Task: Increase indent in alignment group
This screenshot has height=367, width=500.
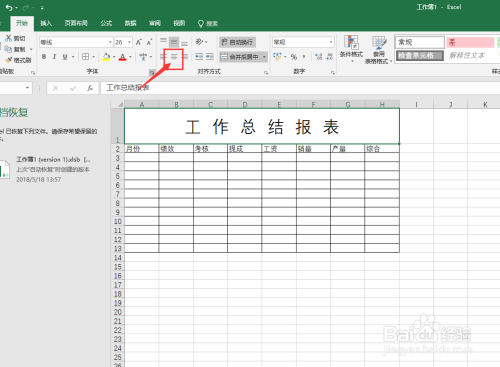Action: click(x=210, y=57)
